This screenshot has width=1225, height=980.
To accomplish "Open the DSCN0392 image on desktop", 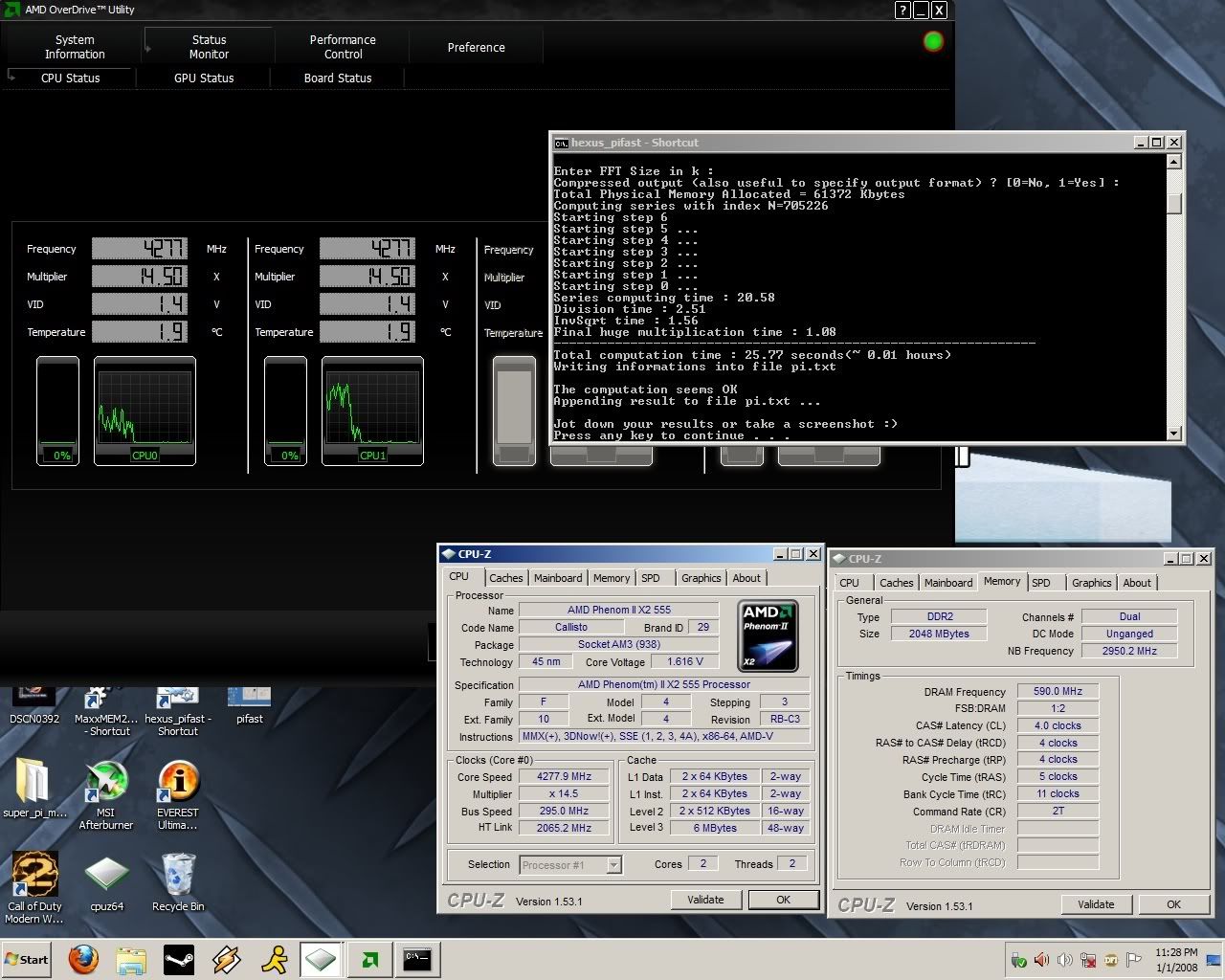I will click(x=34, y=706).
